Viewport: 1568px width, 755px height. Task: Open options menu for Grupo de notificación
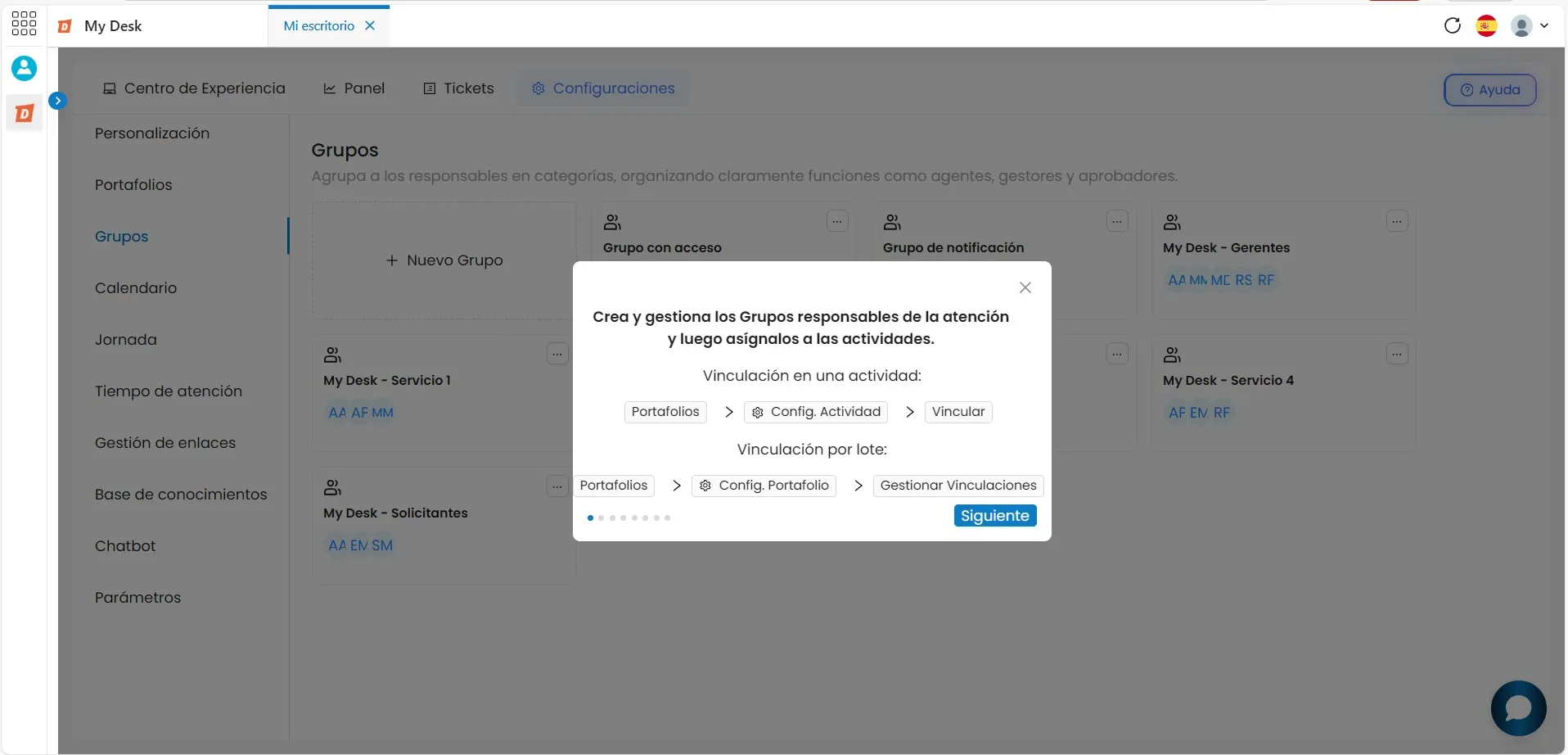point(1117,221)
